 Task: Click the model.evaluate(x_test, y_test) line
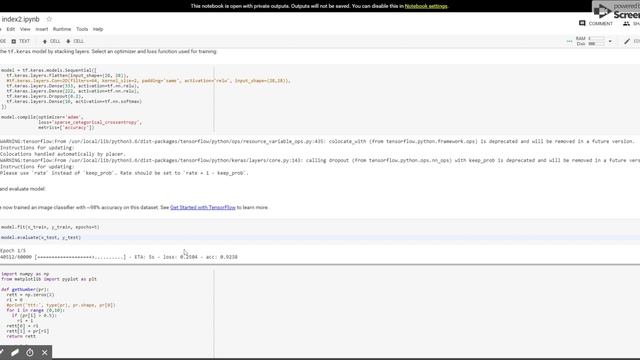(41, 237)
